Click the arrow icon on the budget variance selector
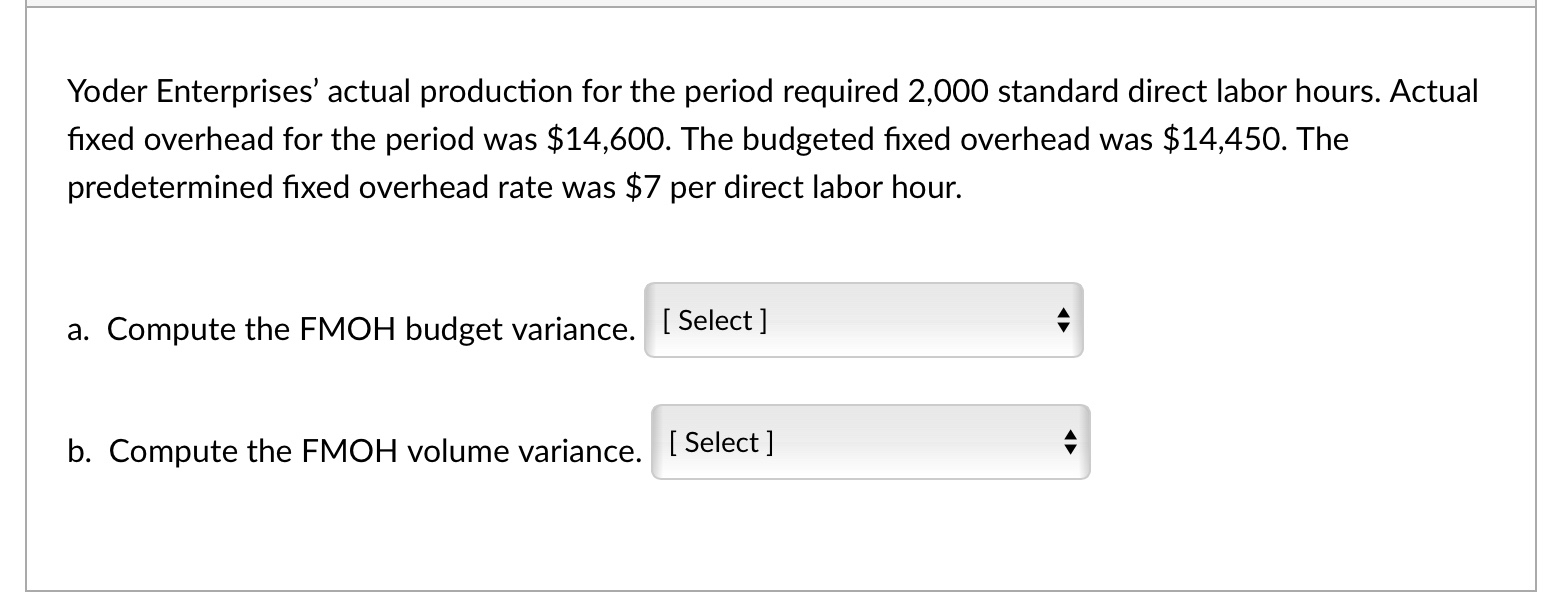This screenshot has height=610, width=1551. pos(1064,320)
